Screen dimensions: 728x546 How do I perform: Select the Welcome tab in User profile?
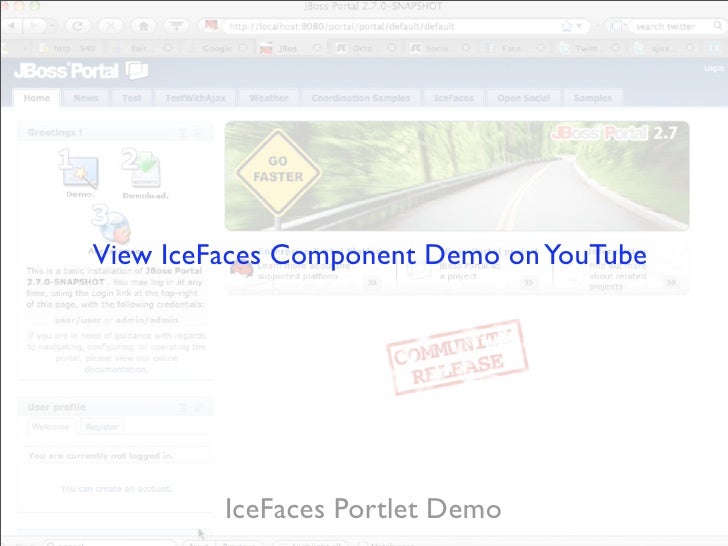click(51, 427)
